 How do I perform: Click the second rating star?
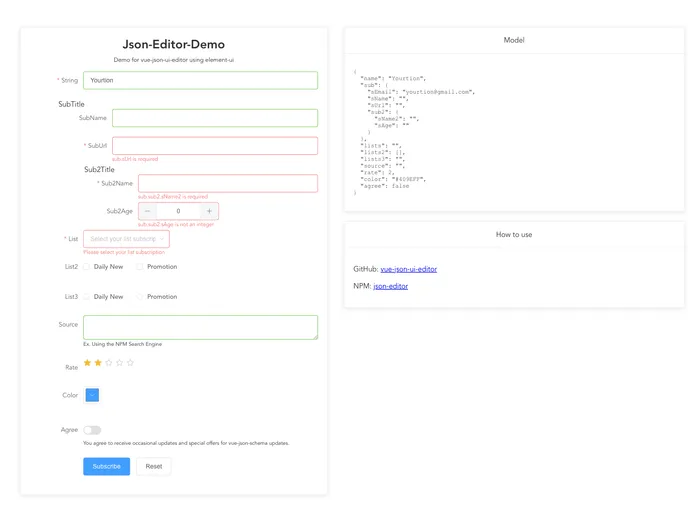[98, 363]
